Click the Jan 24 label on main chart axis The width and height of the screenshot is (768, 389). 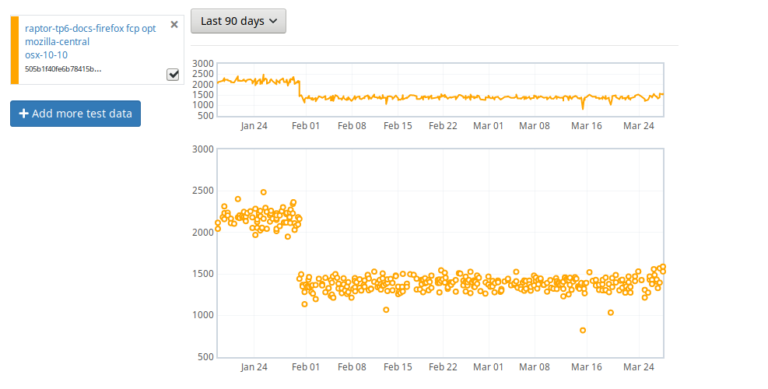coord(254,367)
